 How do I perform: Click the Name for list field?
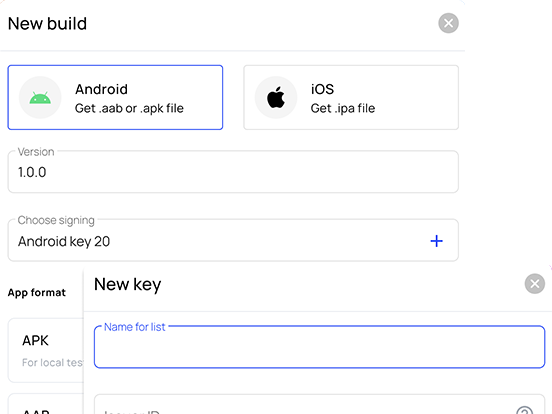click(319, 347)
